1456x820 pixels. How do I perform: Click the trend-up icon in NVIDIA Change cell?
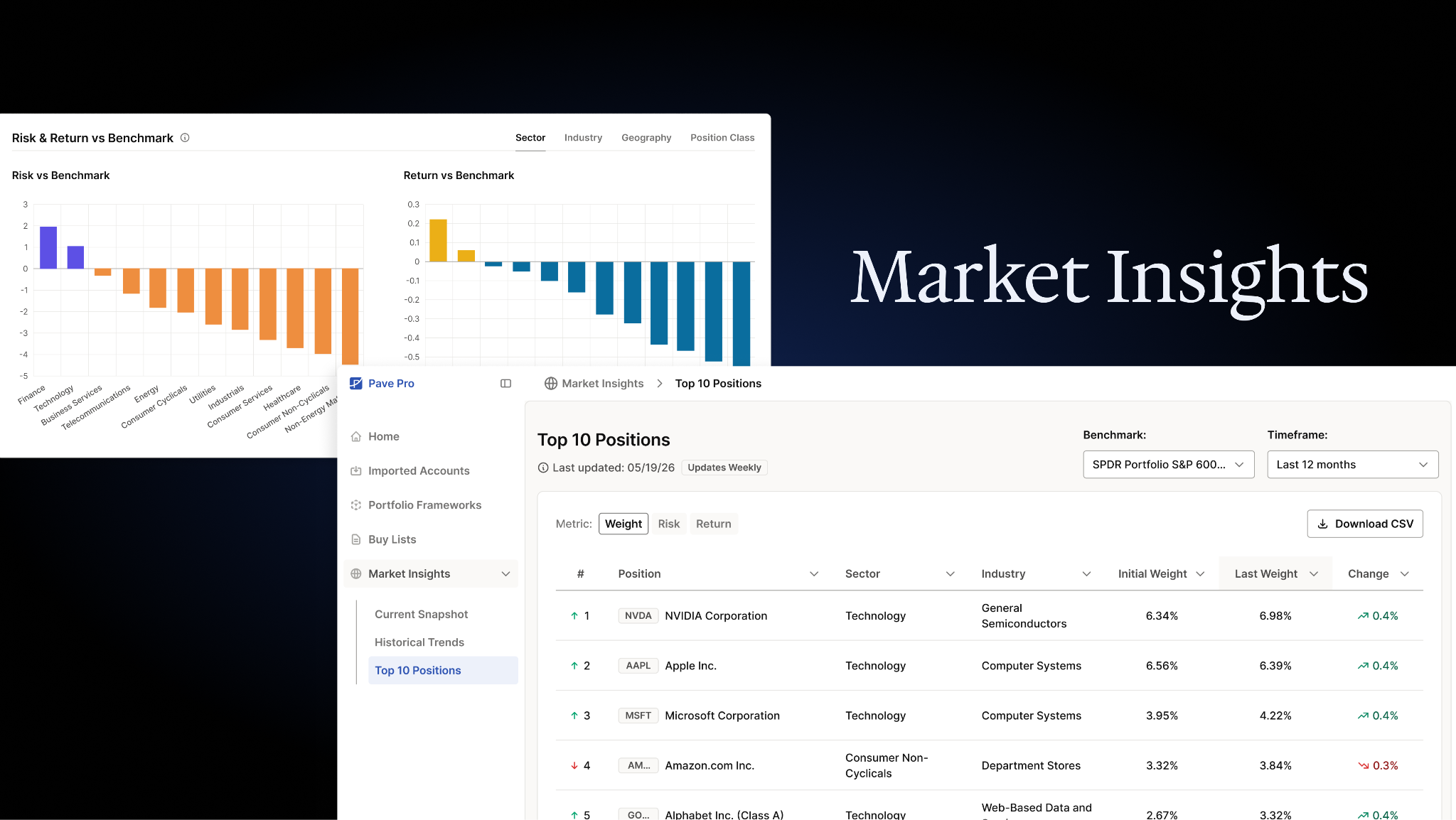click(1363, 616)
